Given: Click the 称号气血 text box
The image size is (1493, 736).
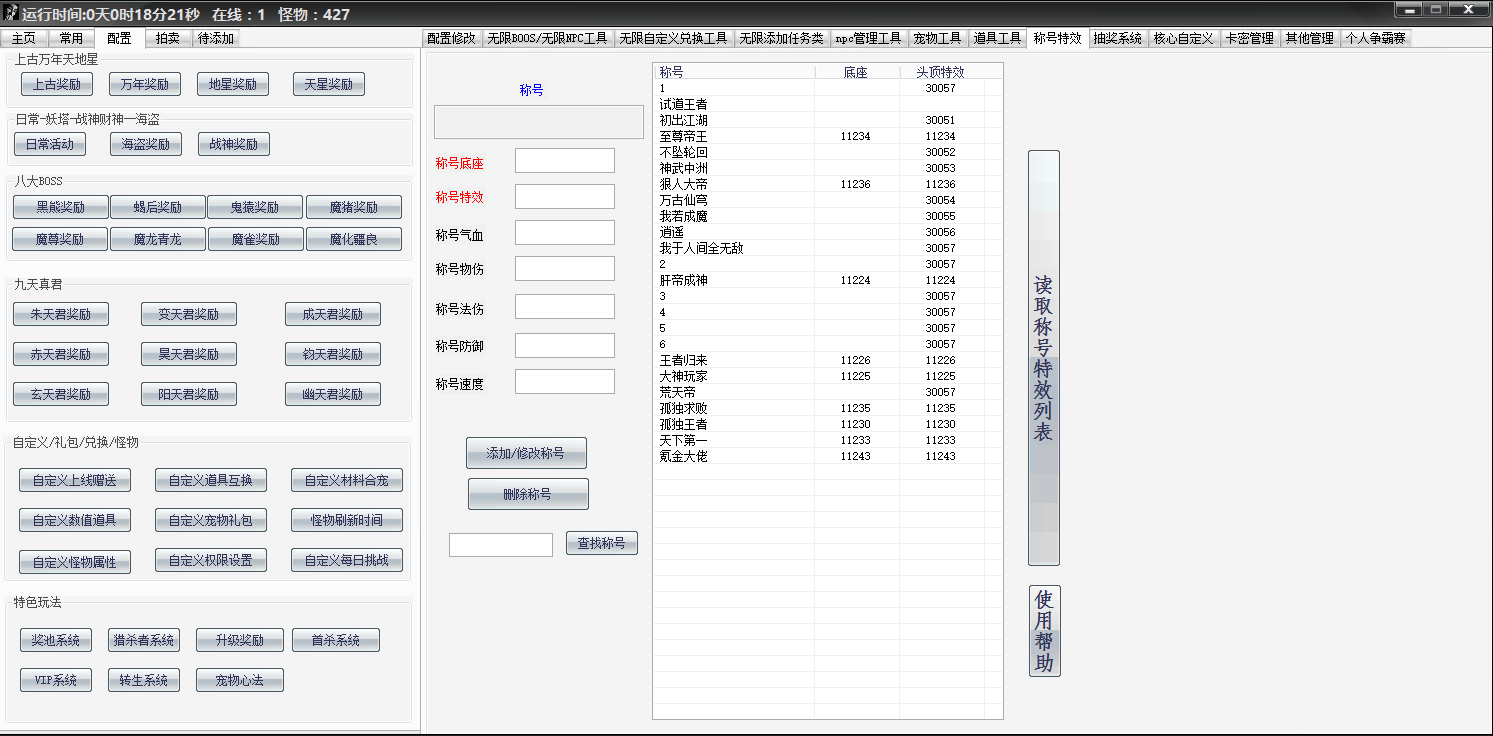Looking at the screenshot, I should coord(564,233).
